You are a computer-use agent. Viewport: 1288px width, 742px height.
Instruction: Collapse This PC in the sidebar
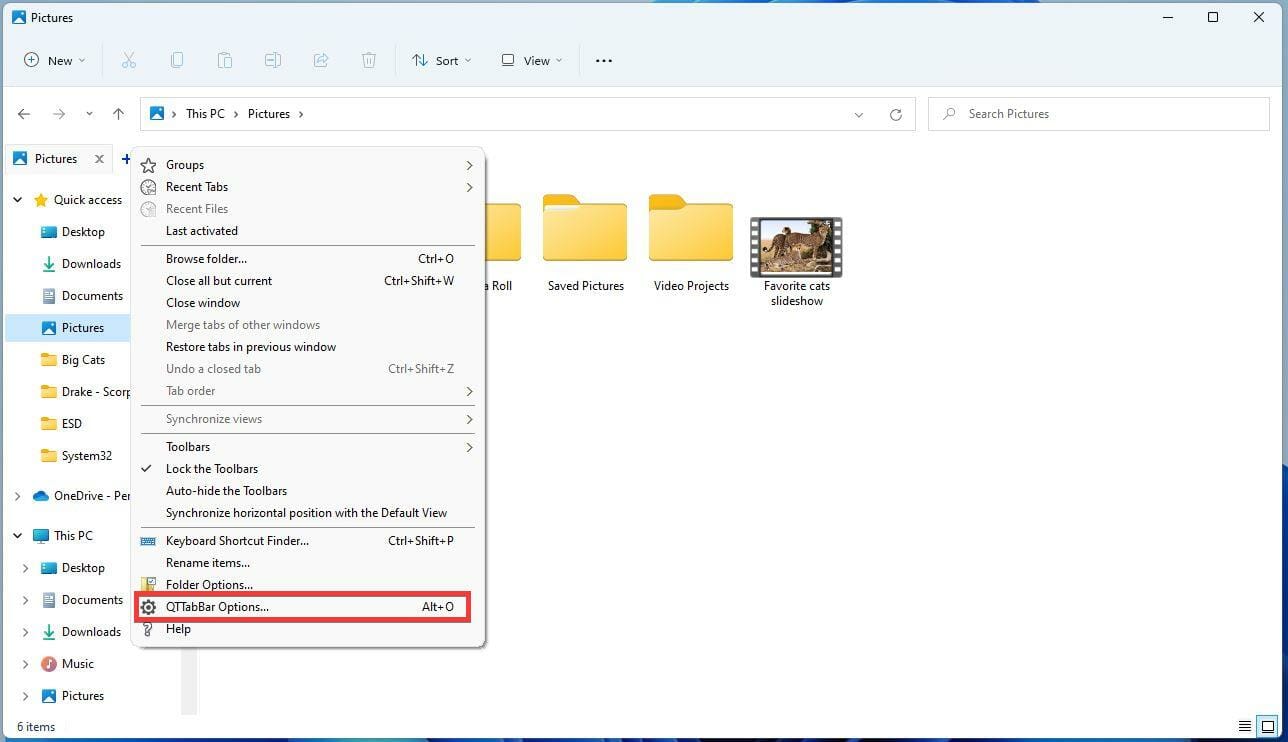[17, 535]
